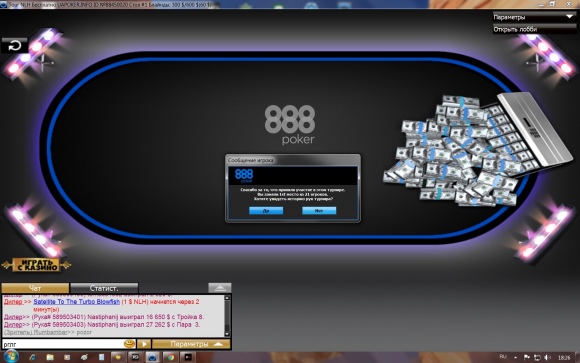580x363 pixels.
Task: Open the Параметры dropdown at top right
Action: click(x=534, y=17)
